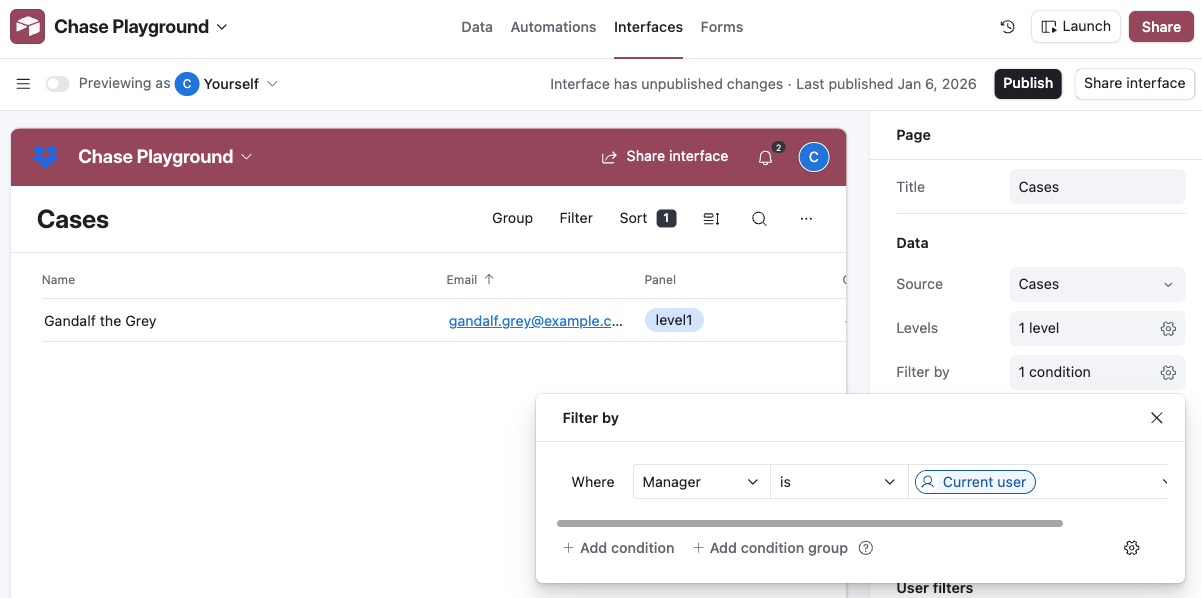Open the three-dot more options menu
Screen dimensions: 1202x598
806,219
